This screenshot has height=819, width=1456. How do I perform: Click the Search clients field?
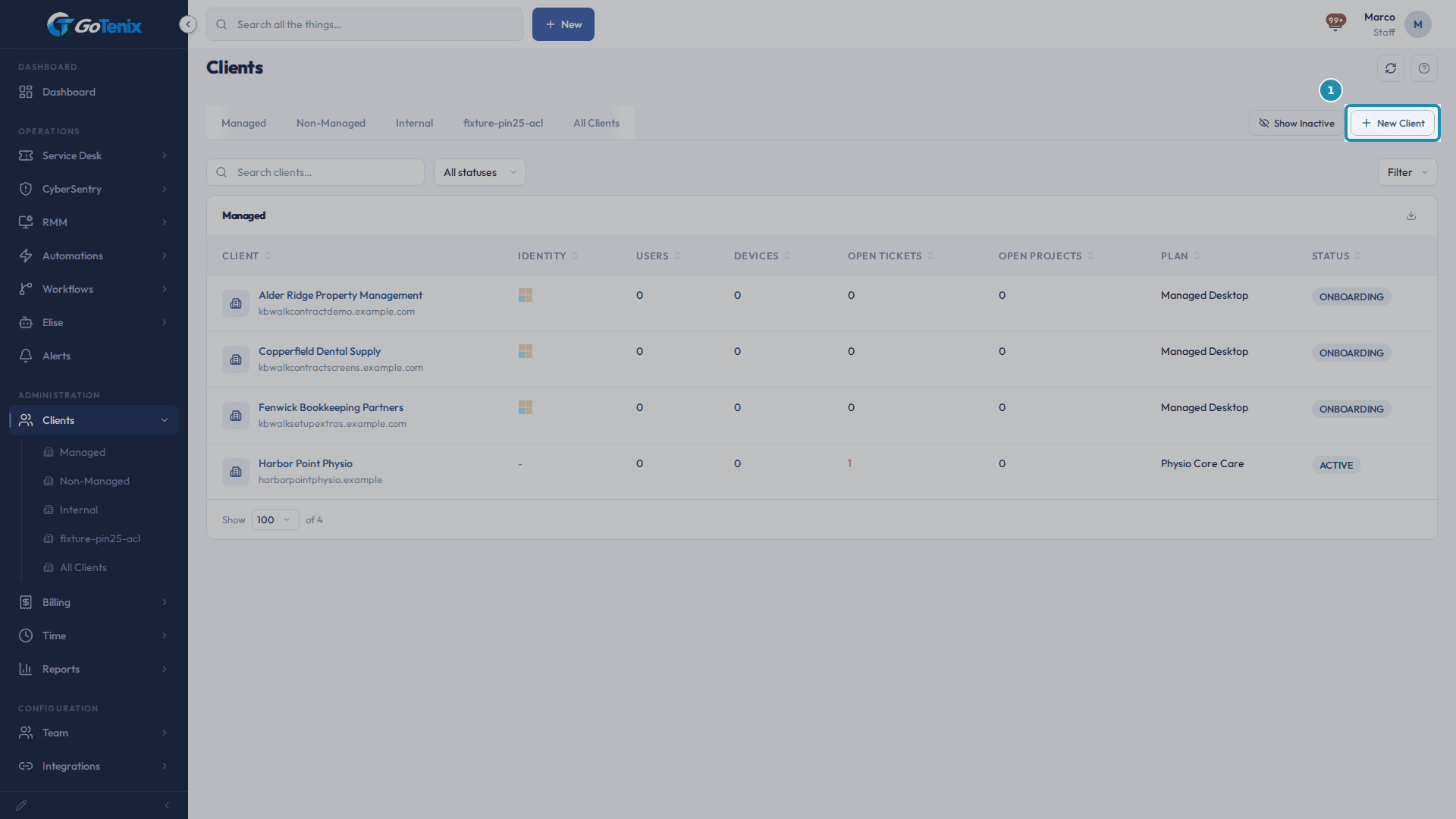[315, 172]
